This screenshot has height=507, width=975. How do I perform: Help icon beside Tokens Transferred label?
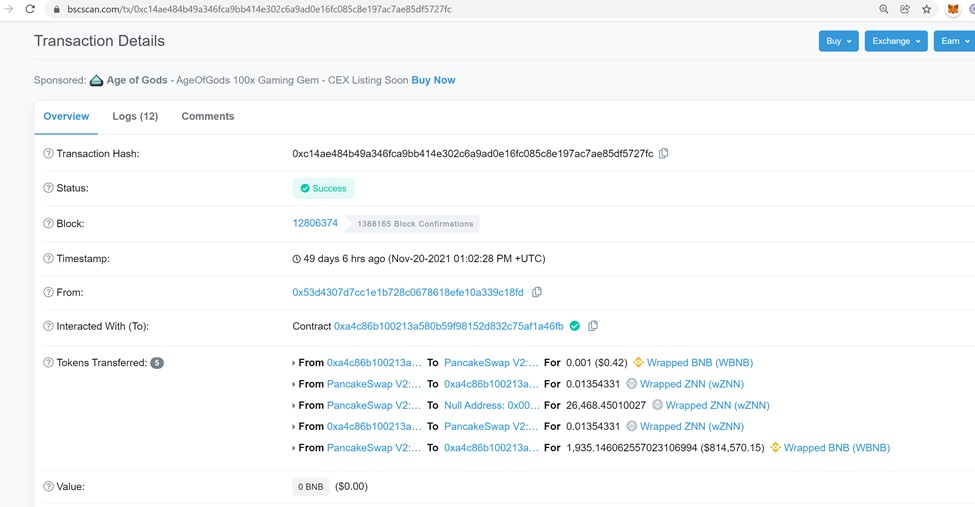49,363
